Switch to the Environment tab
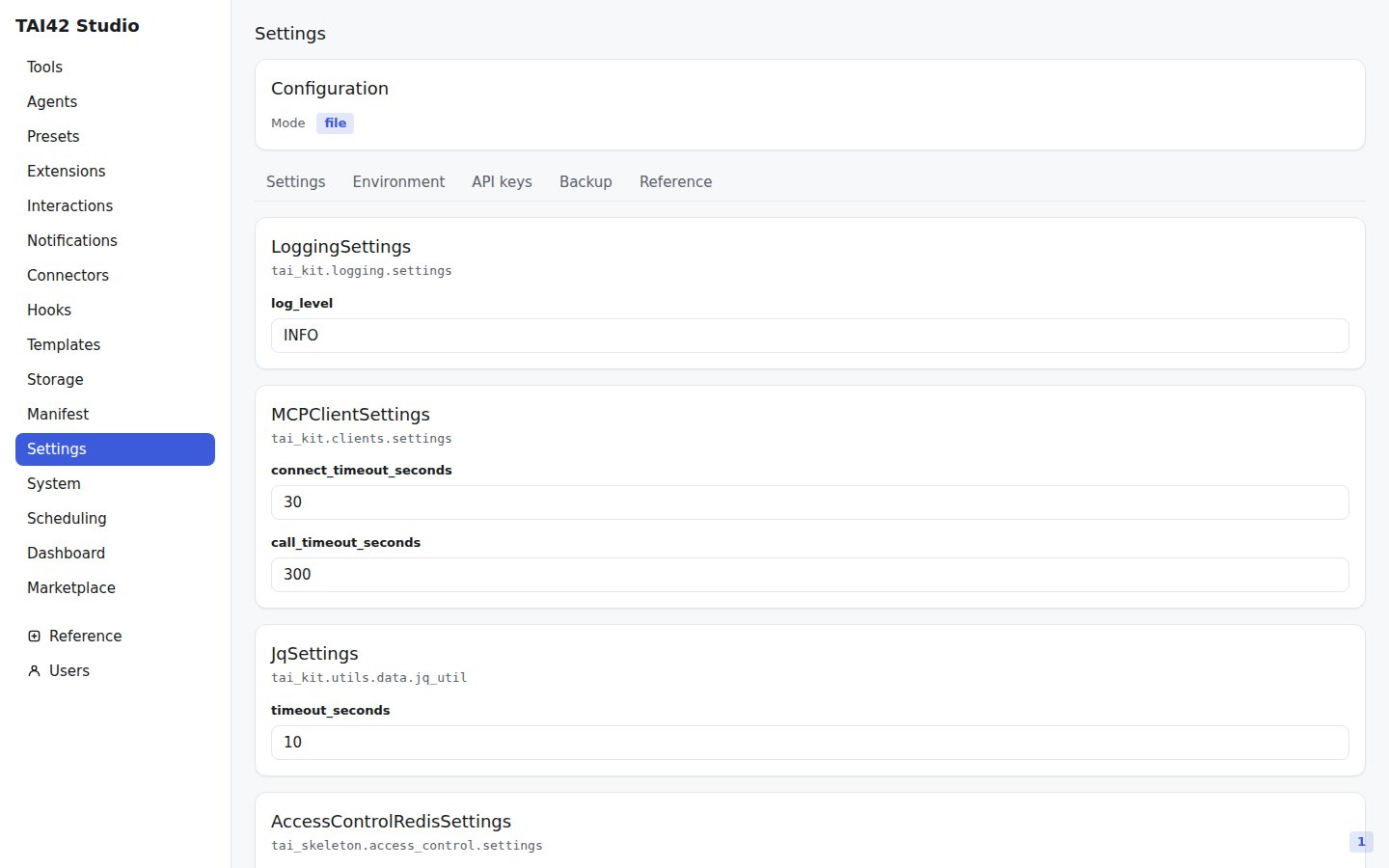This screenshot has height=868, width=1389. tap(398, 182)
